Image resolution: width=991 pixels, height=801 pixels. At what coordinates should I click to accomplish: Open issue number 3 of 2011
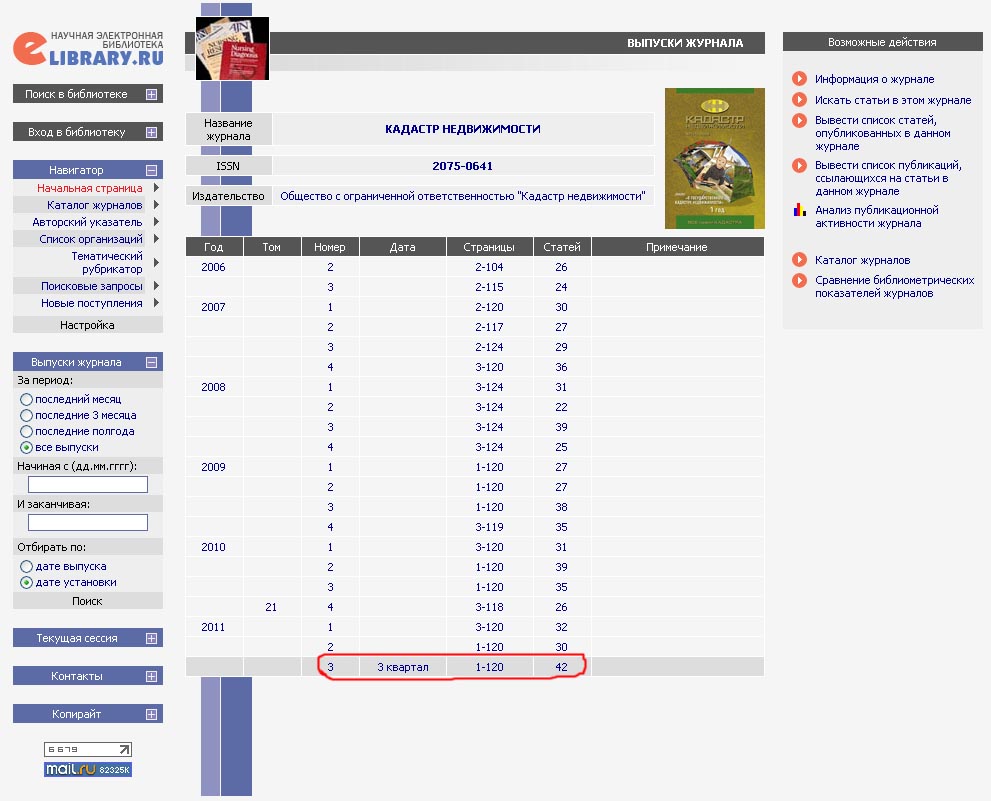point(330,667)
